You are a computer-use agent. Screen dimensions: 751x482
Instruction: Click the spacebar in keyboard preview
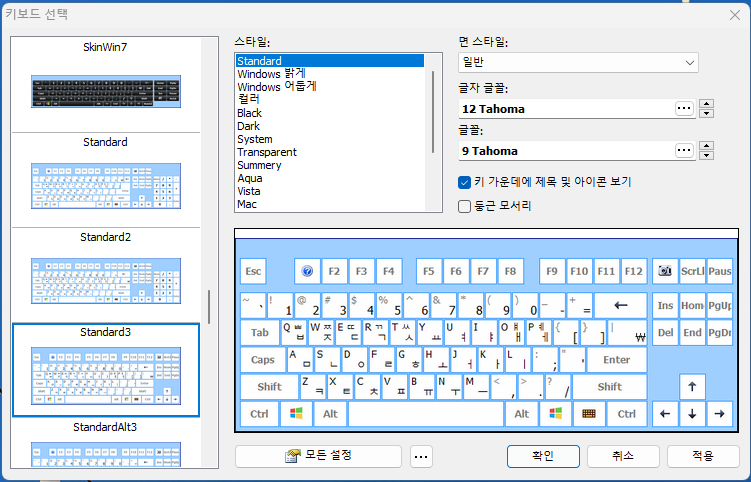tap(426, 413)
